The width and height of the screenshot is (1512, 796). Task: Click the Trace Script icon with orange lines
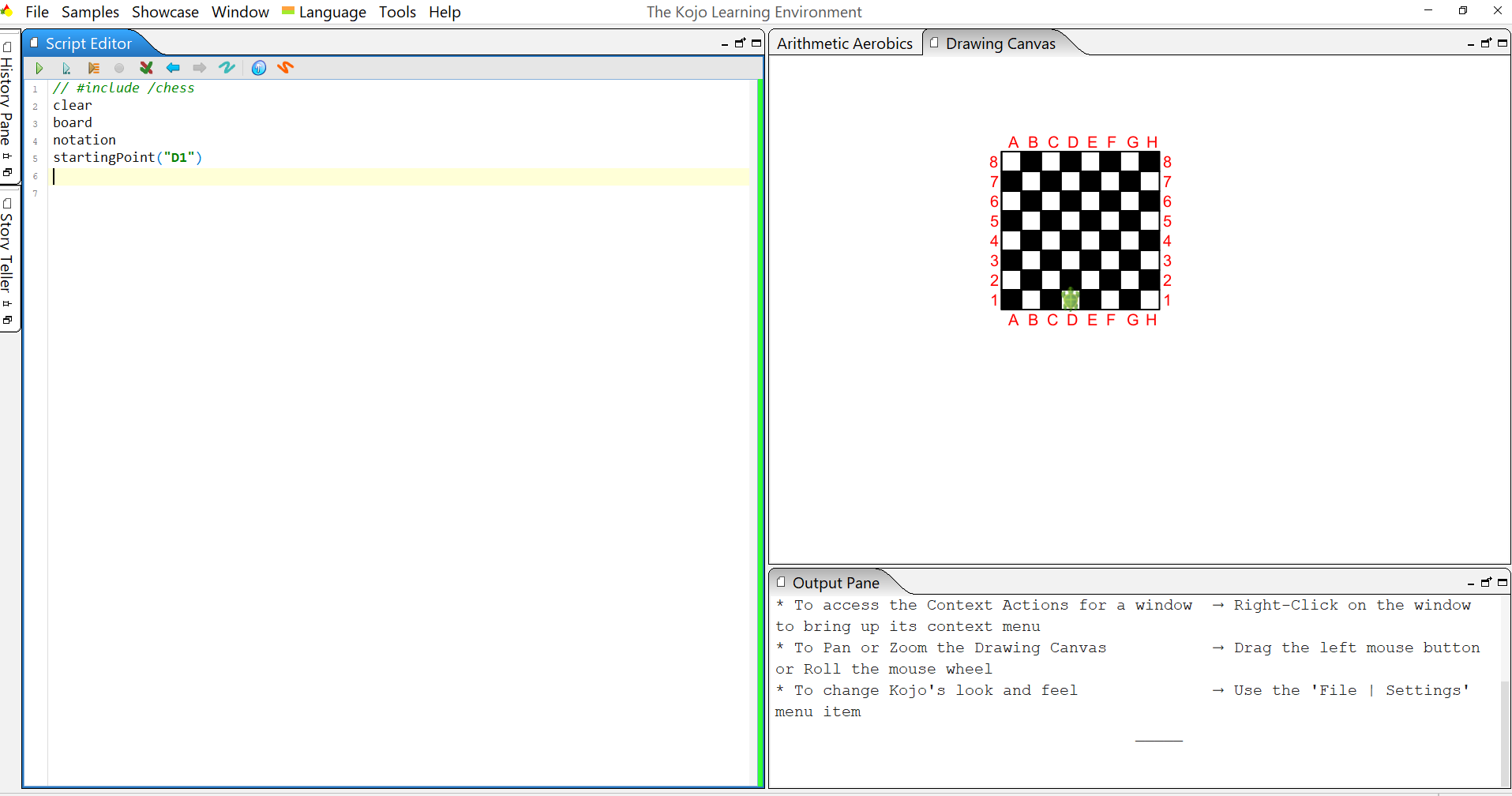tap(93, 69)
